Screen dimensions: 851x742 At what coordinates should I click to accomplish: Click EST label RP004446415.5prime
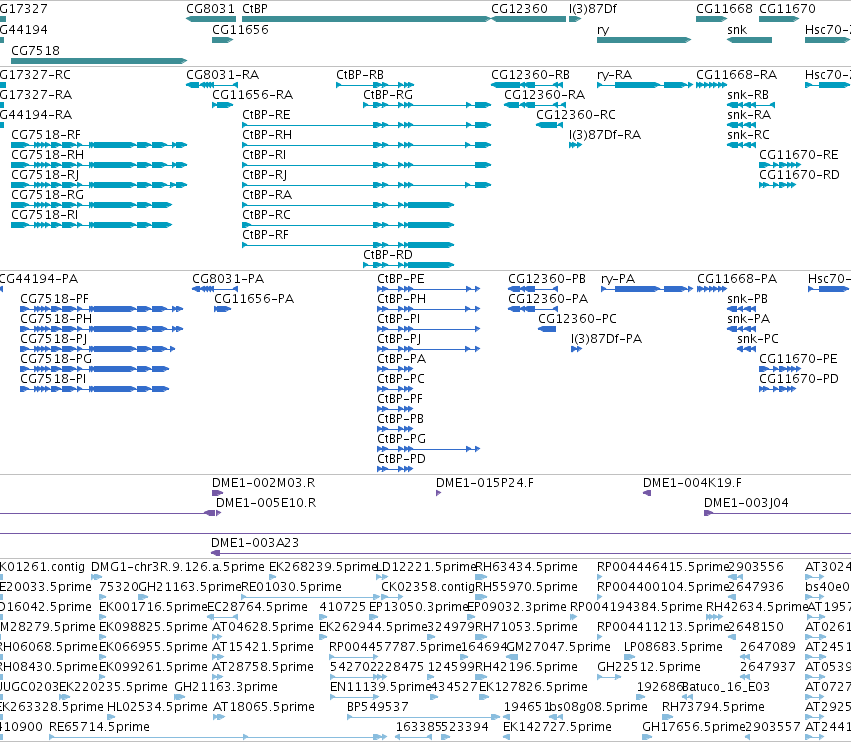coord(663,567)
